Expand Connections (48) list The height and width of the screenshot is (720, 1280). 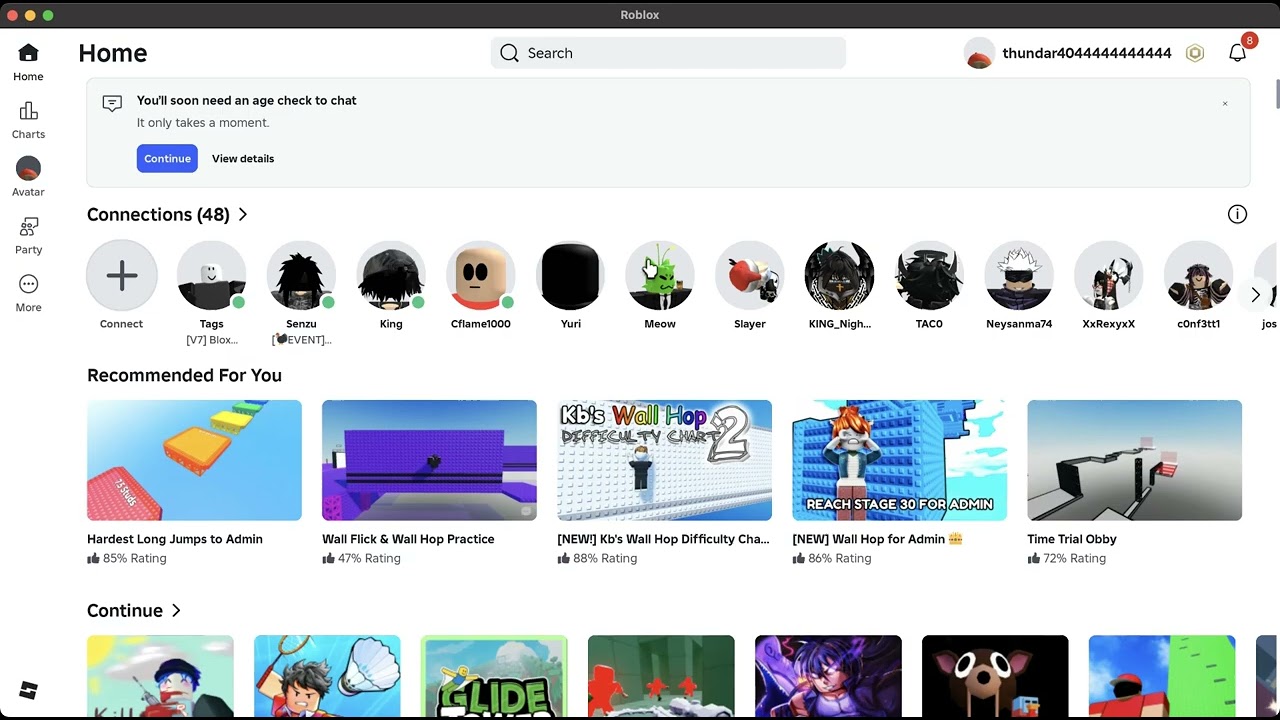coord(167,214)
